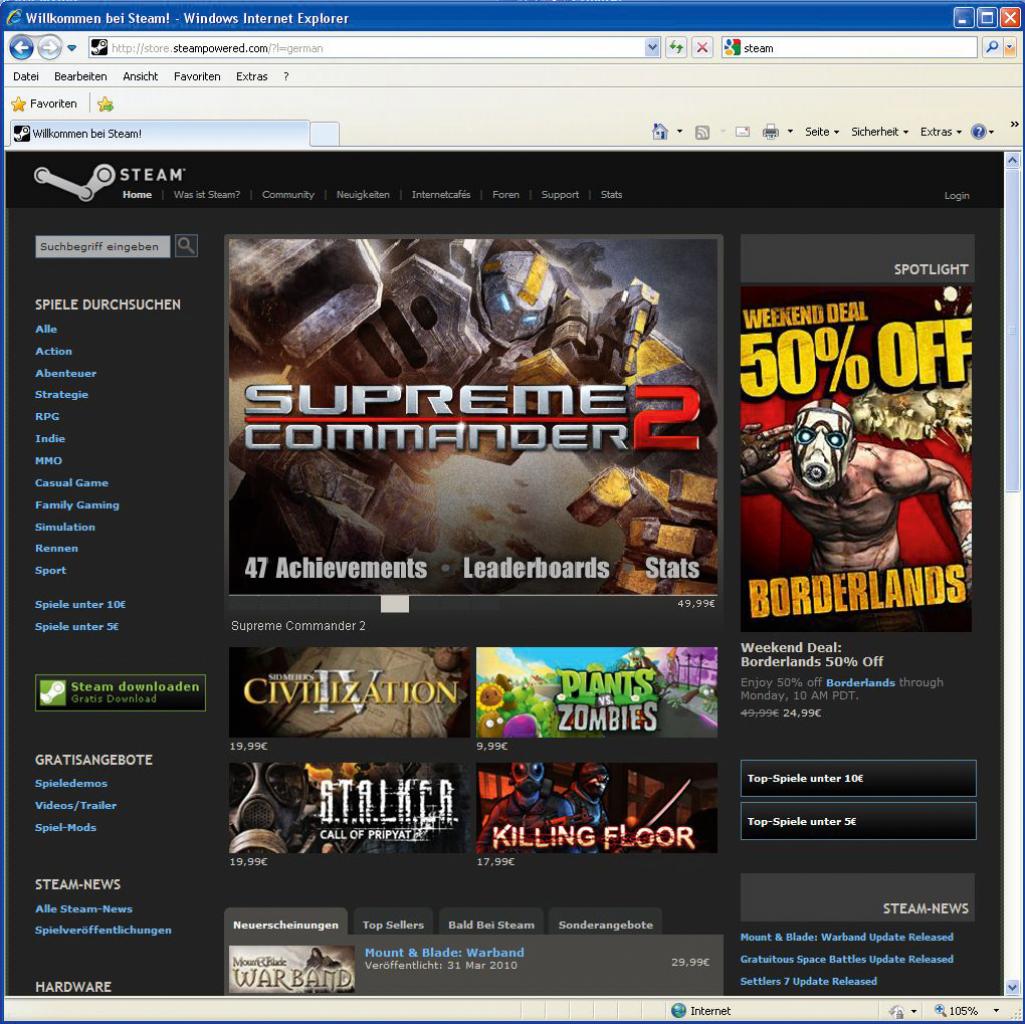Open the Extras command bar dropdown
This screenshot has width=1025, height=1024.
click(941, 132)
